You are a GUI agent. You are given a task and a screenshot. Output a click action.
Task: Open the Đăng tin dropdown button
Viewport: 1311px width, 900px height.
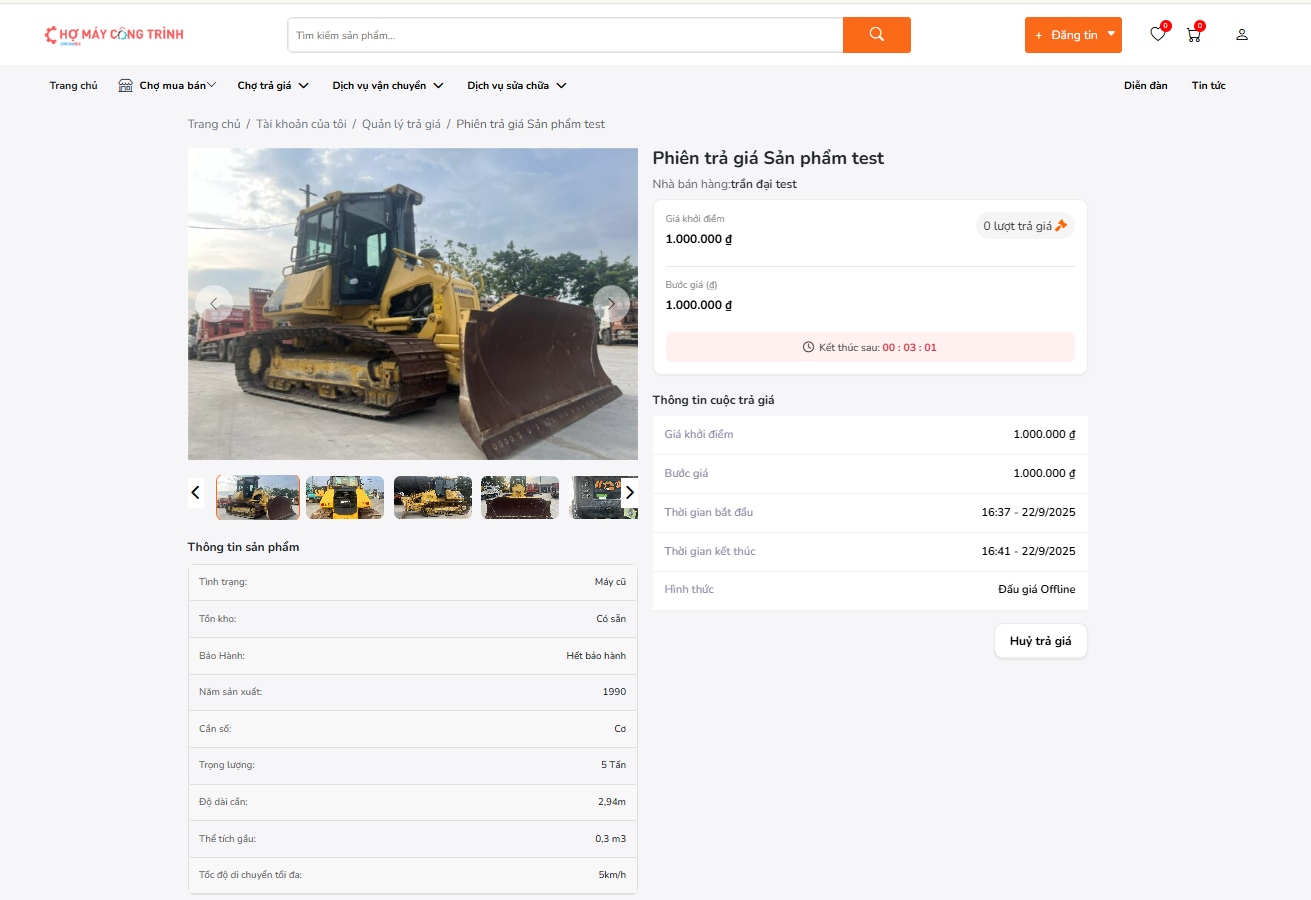(x=1073, y=35)
